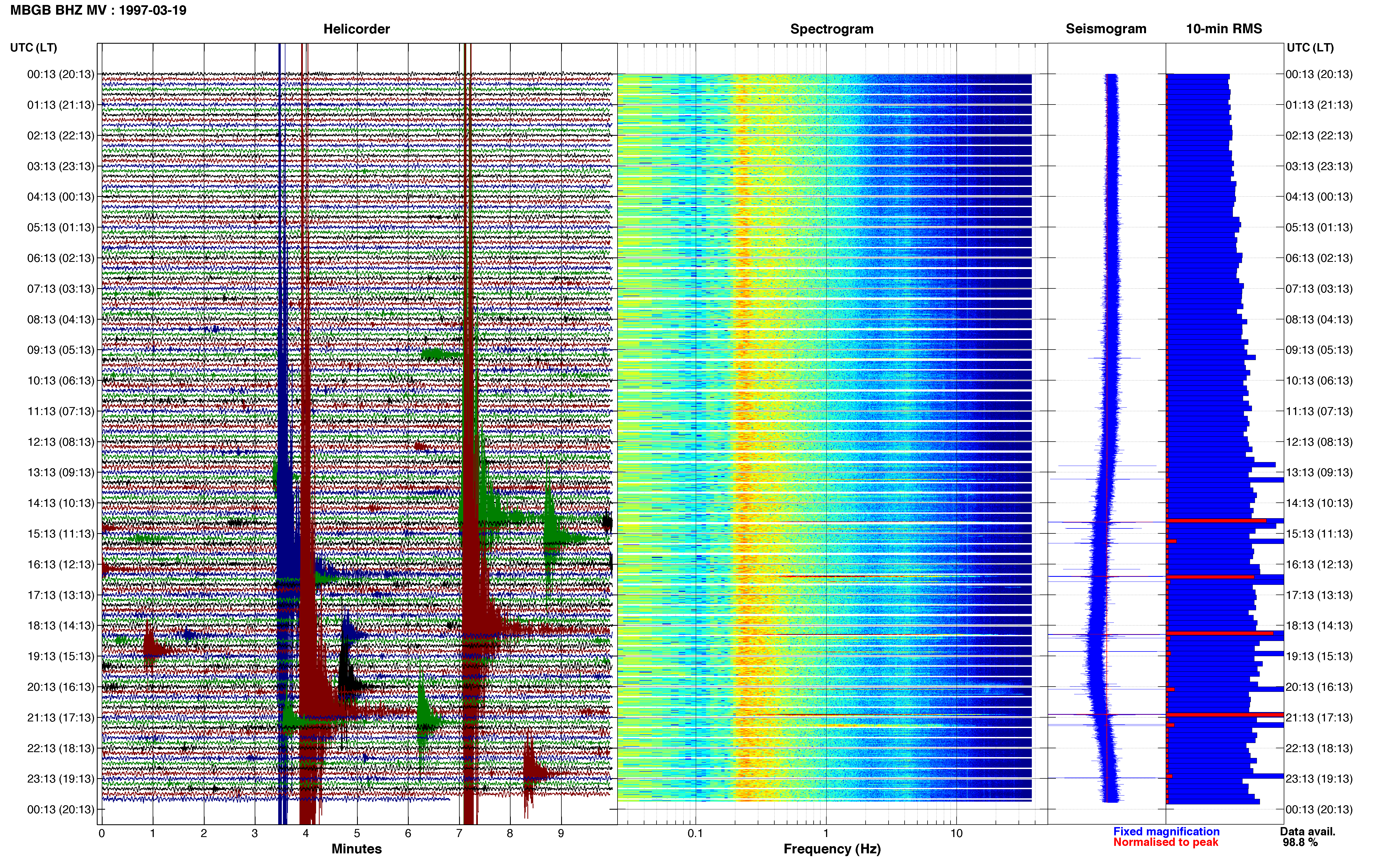Click the '10-min RMS' panel heading
Image resolution: width=1388 pixels, height=868 pixels.
[1224, 29]
